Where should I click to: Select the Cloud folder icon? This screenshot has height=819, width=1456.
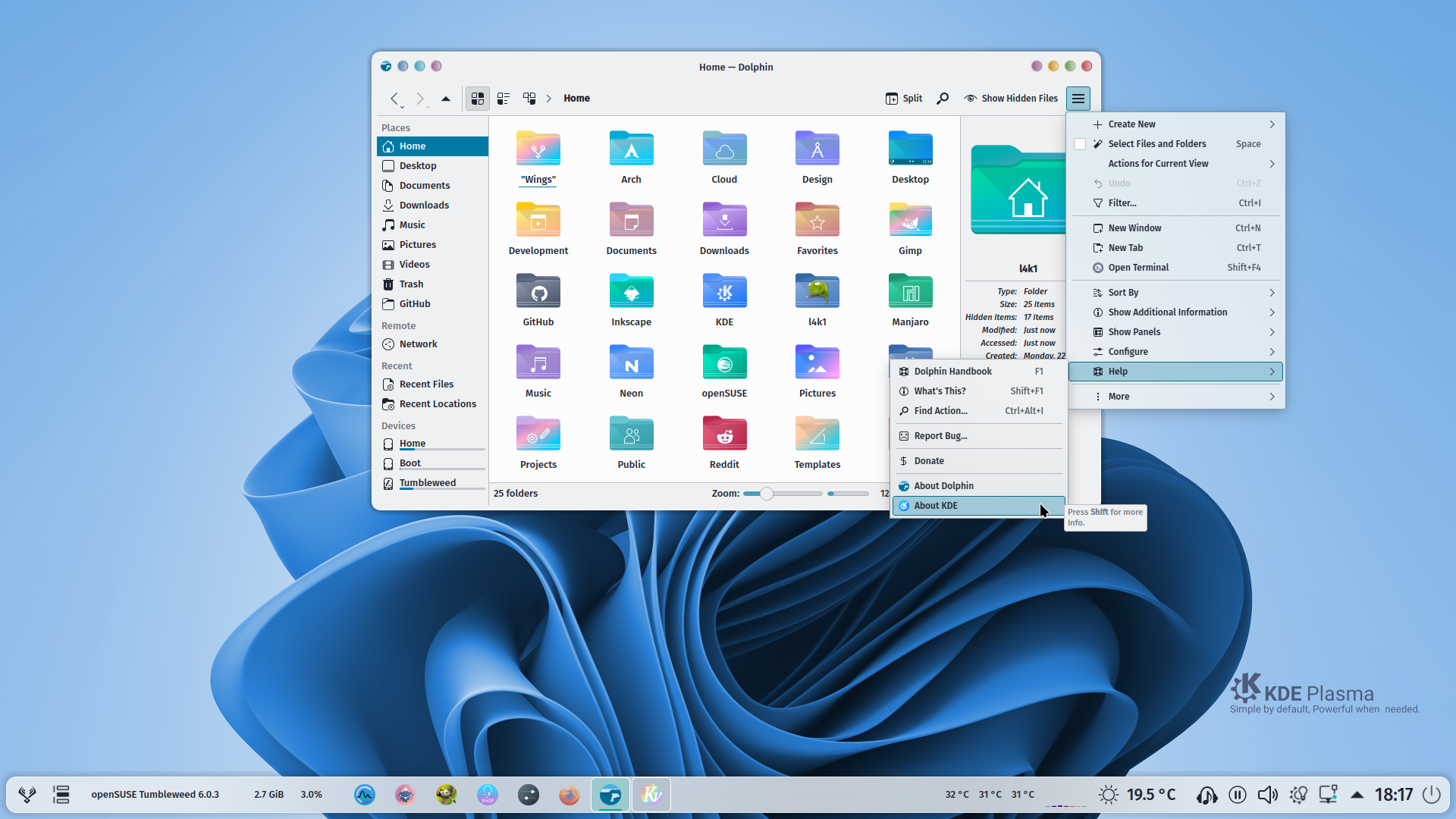[x=724, y=149]
